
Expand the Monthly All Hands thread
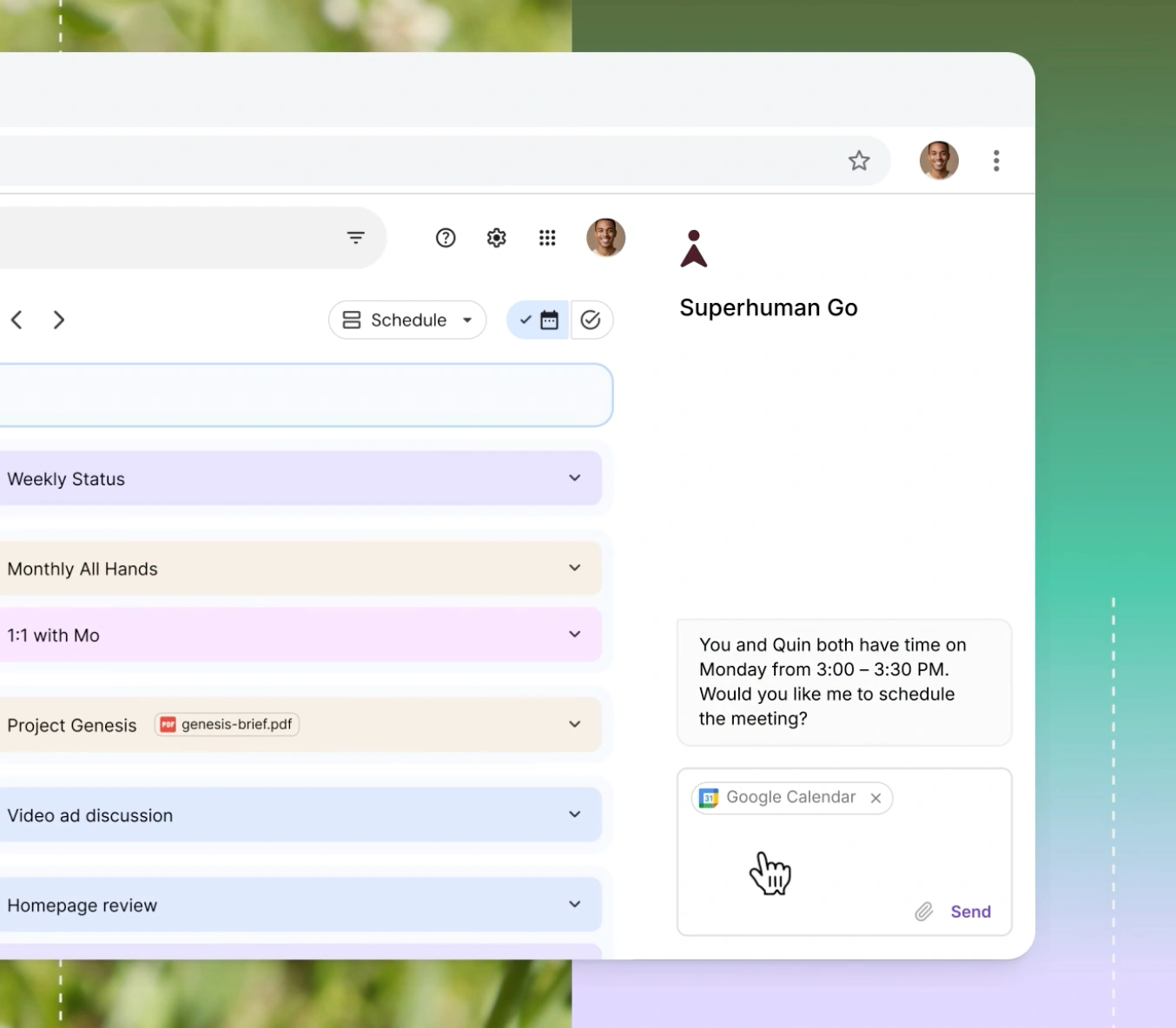point(574,567)
